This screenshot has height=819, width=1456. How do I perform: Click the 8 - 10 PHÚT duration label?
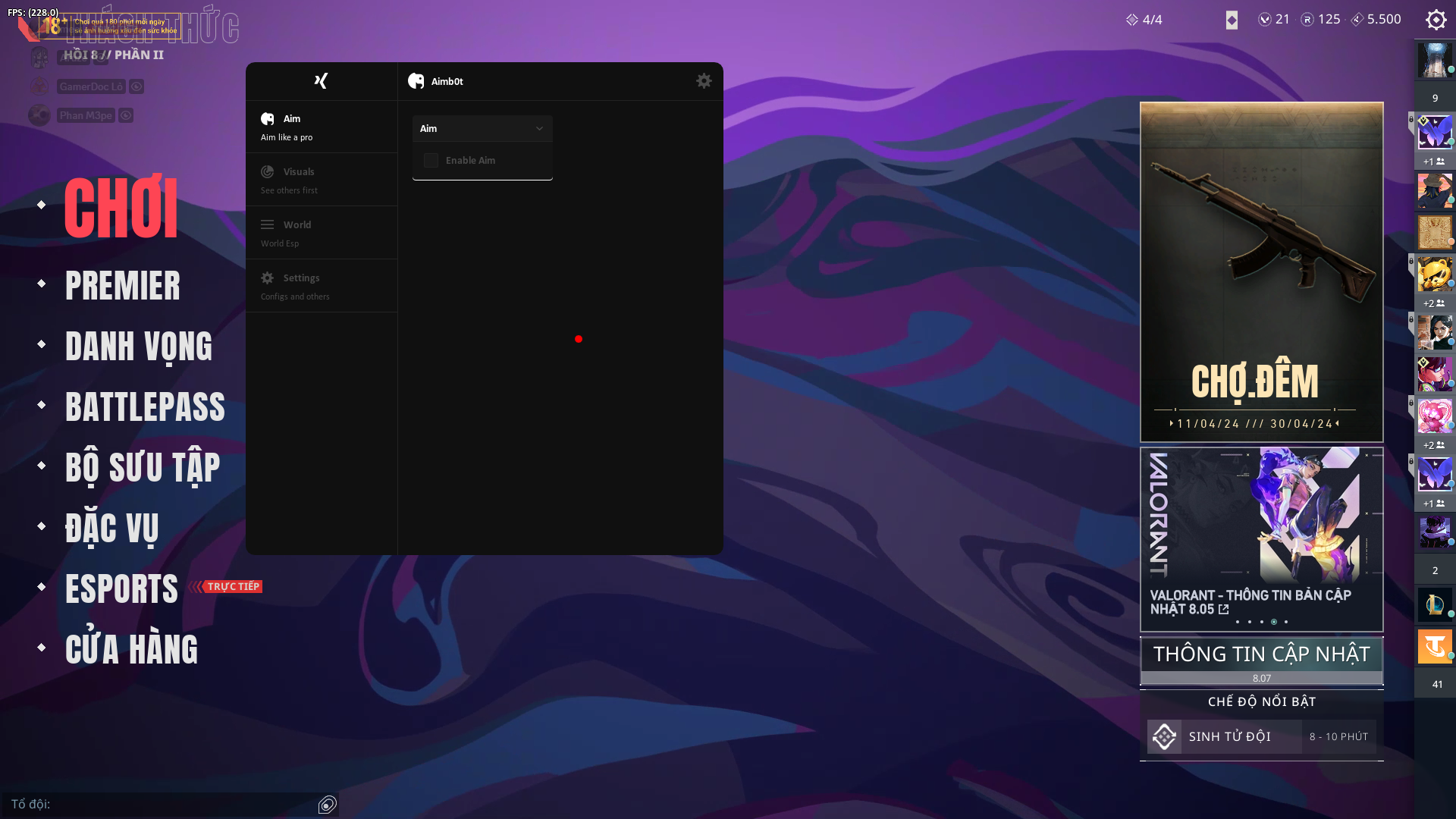point(1338,736)
